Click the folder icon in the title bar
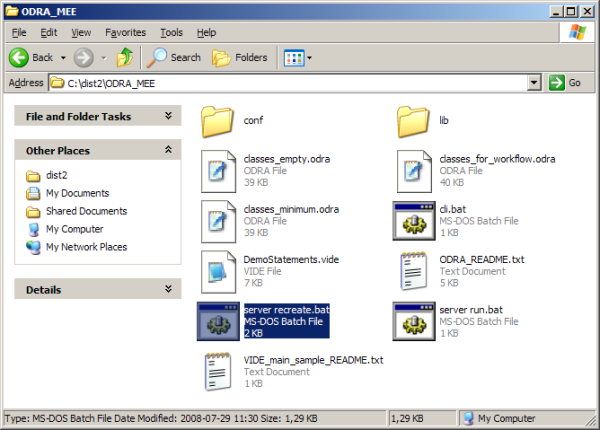This screenshot has width=600, height=430. 12,11
